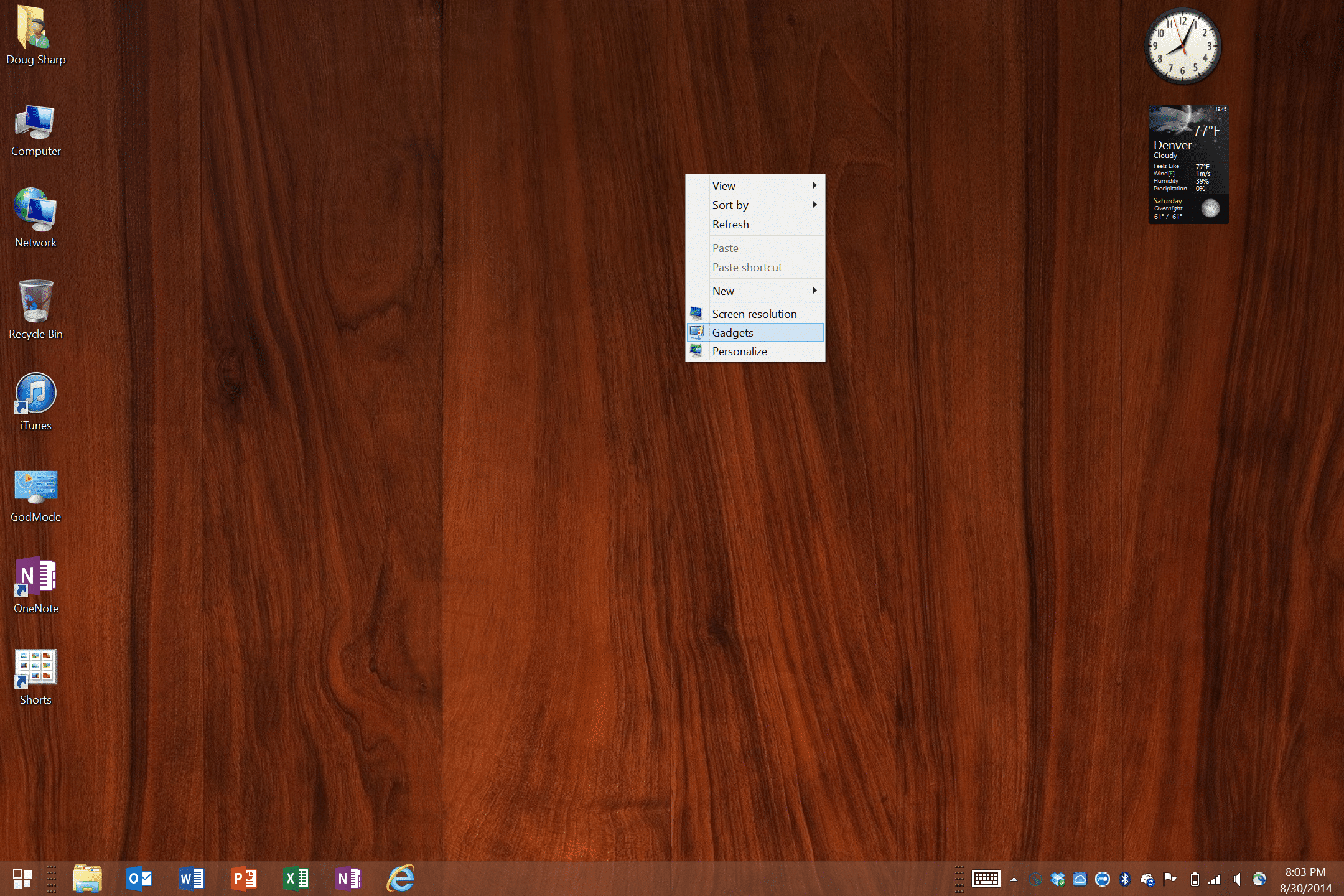The width and height of the screenshot is (1344, 896).
Task: Expand the View submenu
Action: pyautogui.click(x=755, y=185)
